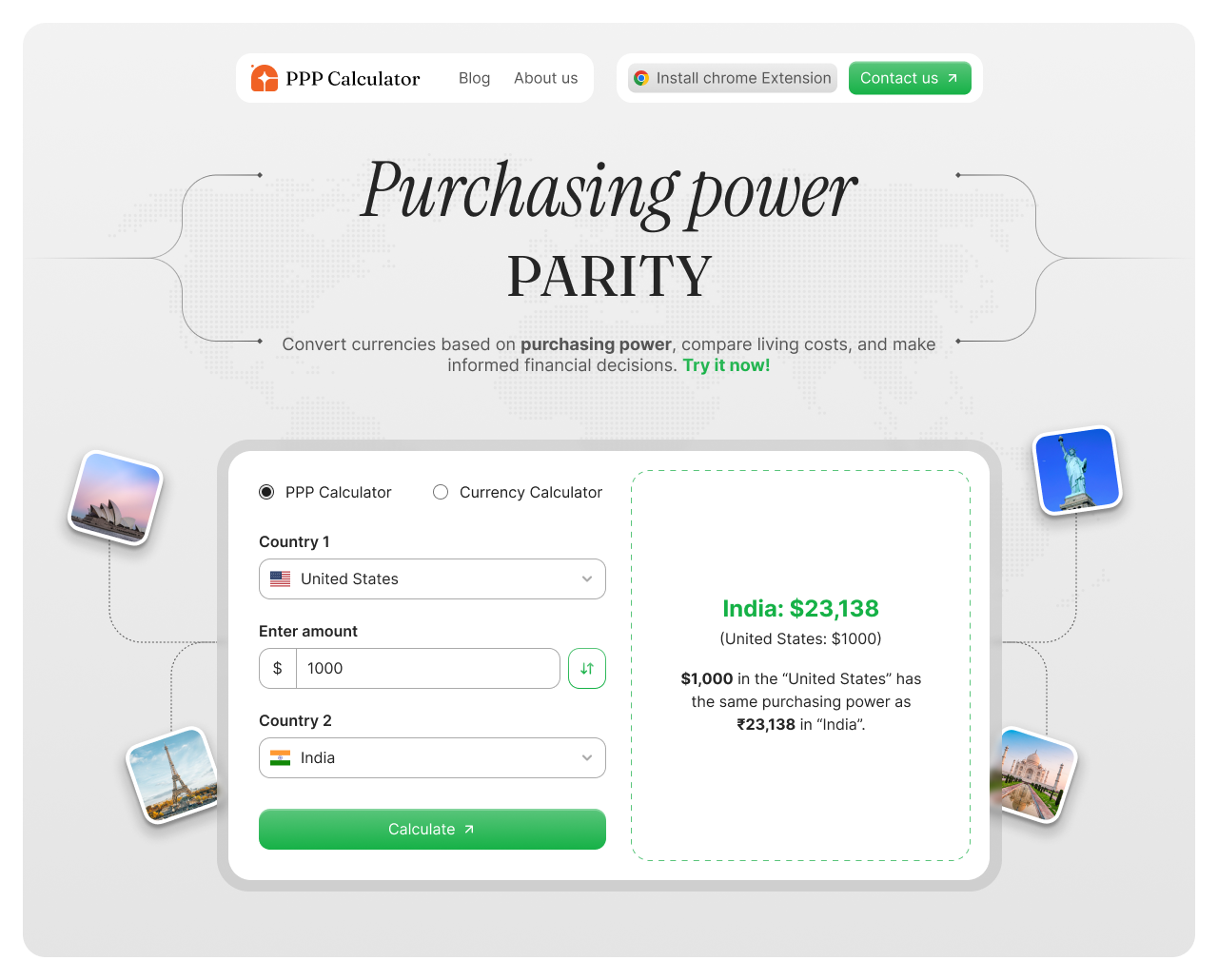Select the Currency Calculator radio button
The width and height of the screenshot is (1218, 980).
(441, 492)
